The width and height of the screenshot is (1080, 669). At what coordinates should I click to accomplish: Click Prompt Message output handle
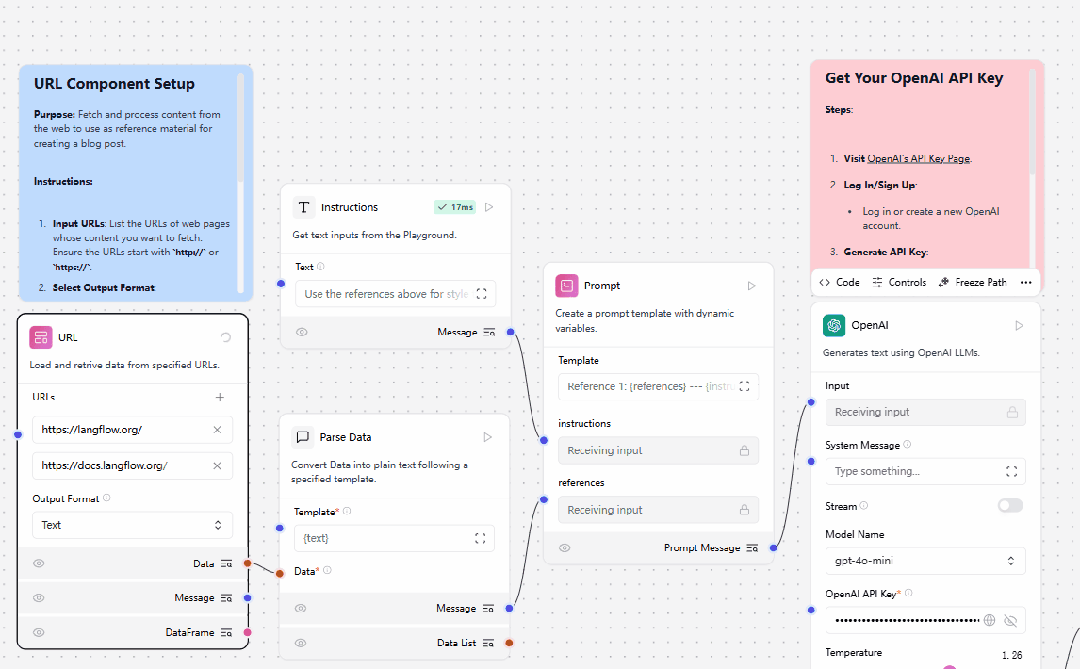click(x=773, y=548)
